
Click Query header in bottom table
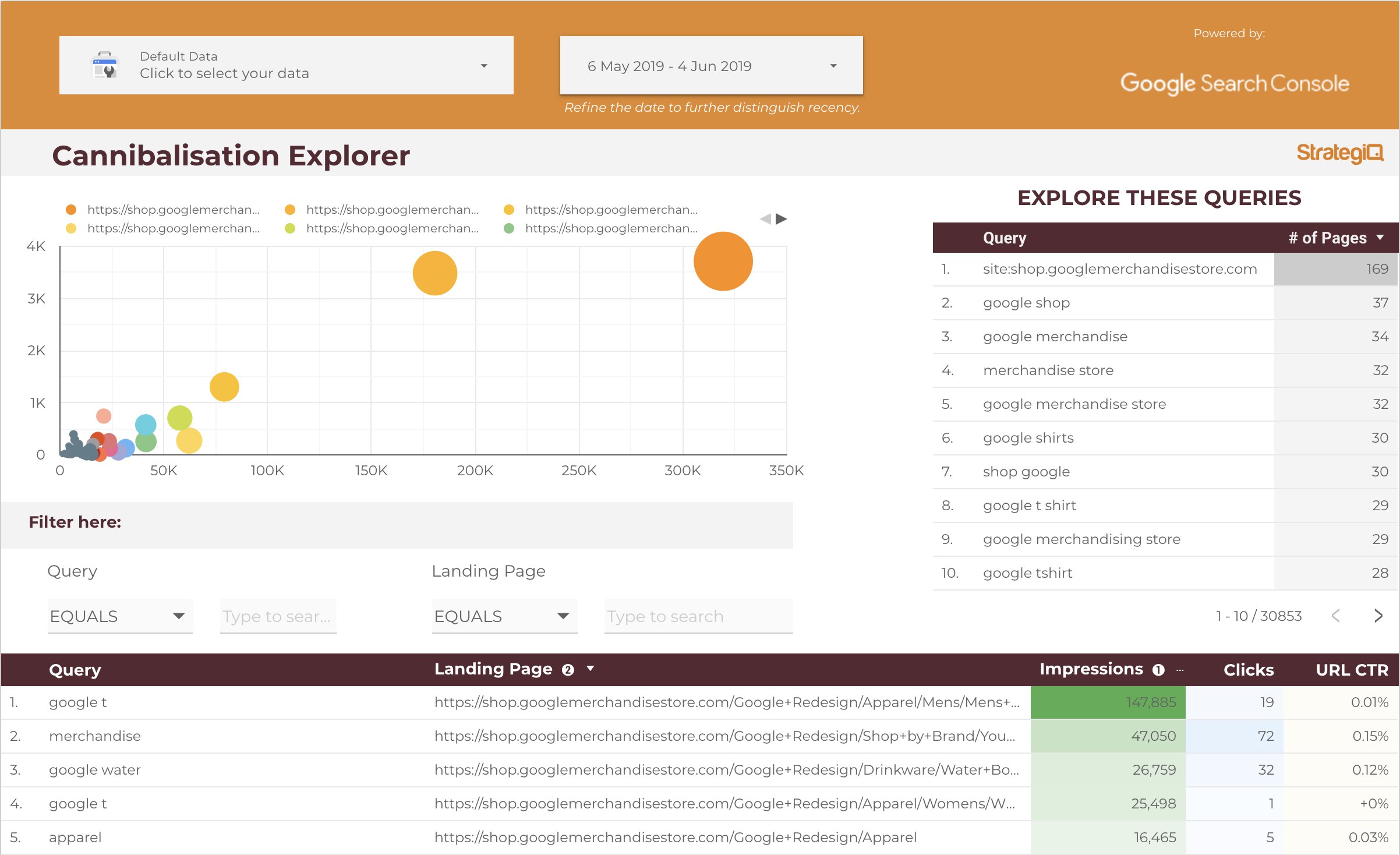[x=75, y=670]
